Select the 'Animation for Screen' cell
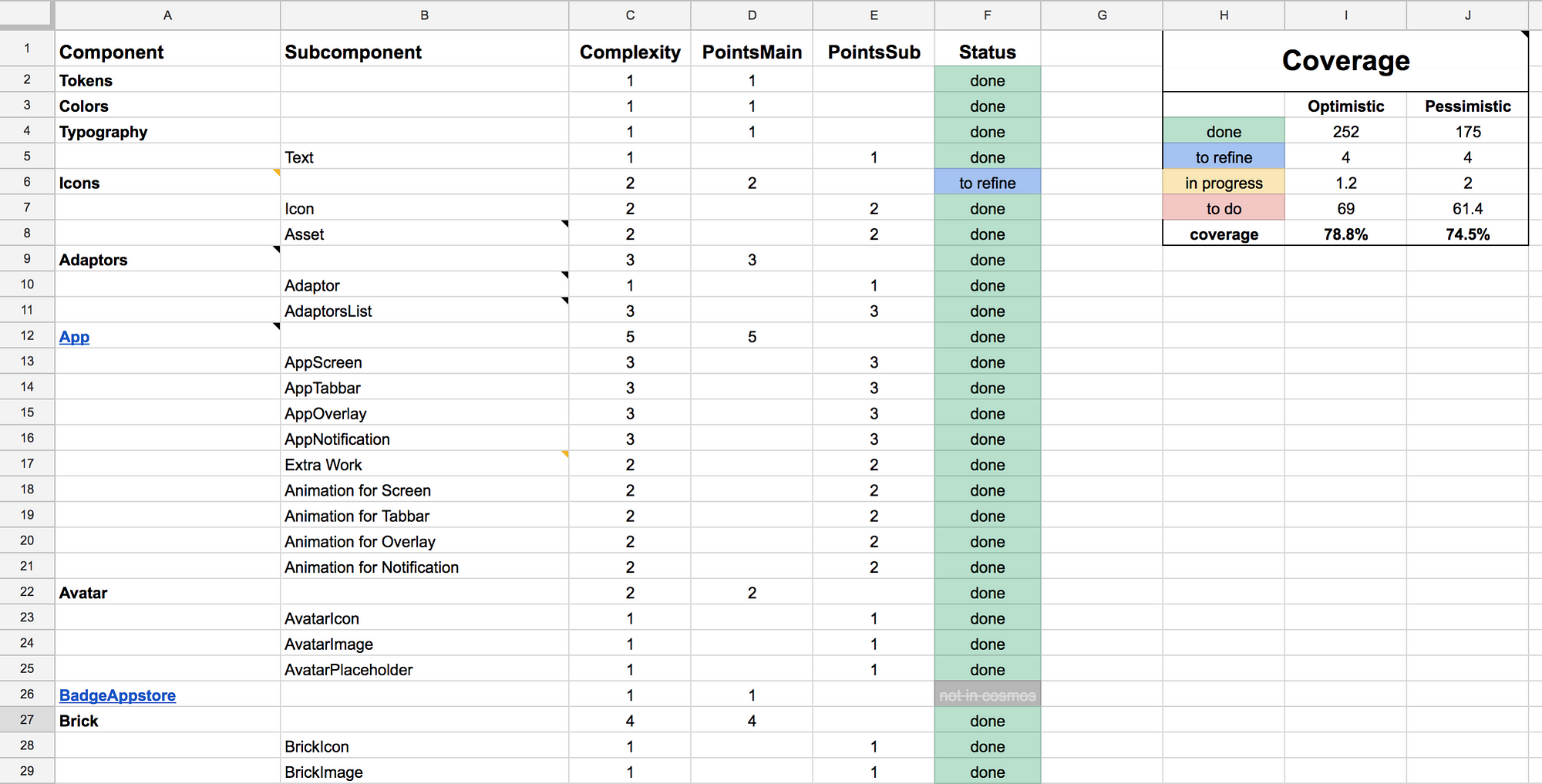The height and width of the screenshot is (784, 1542). click(425, 490)
